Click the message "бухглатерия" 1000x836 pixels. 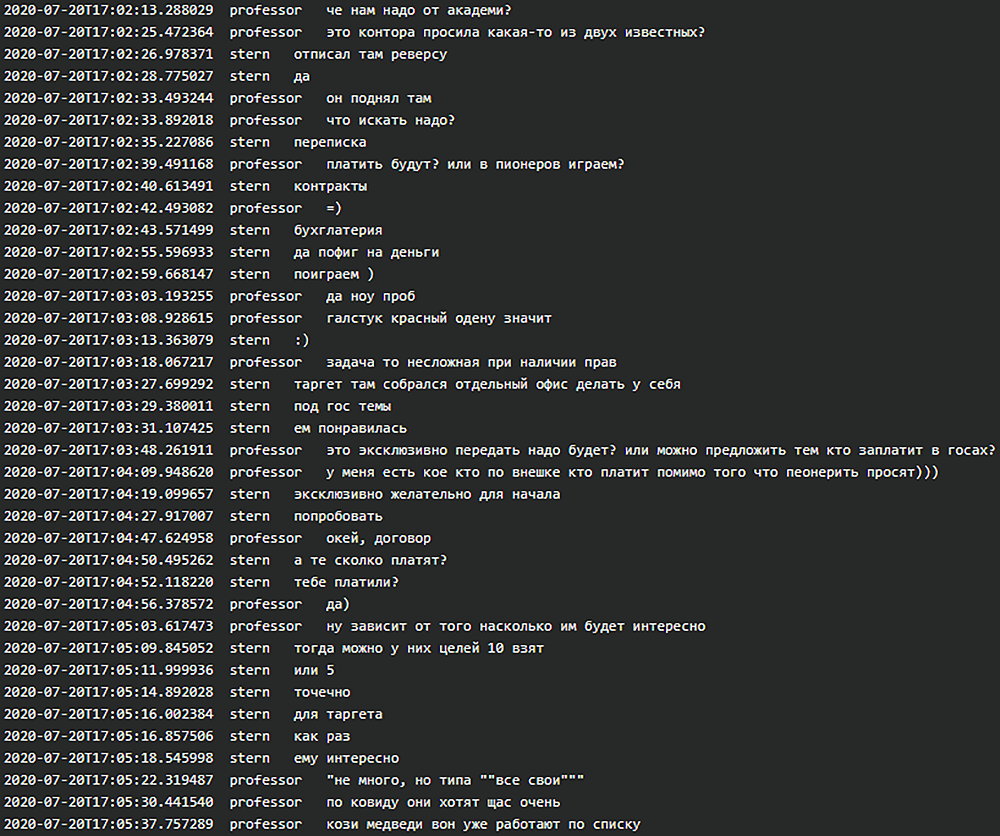pyautogui.click(x=338, y=230)
